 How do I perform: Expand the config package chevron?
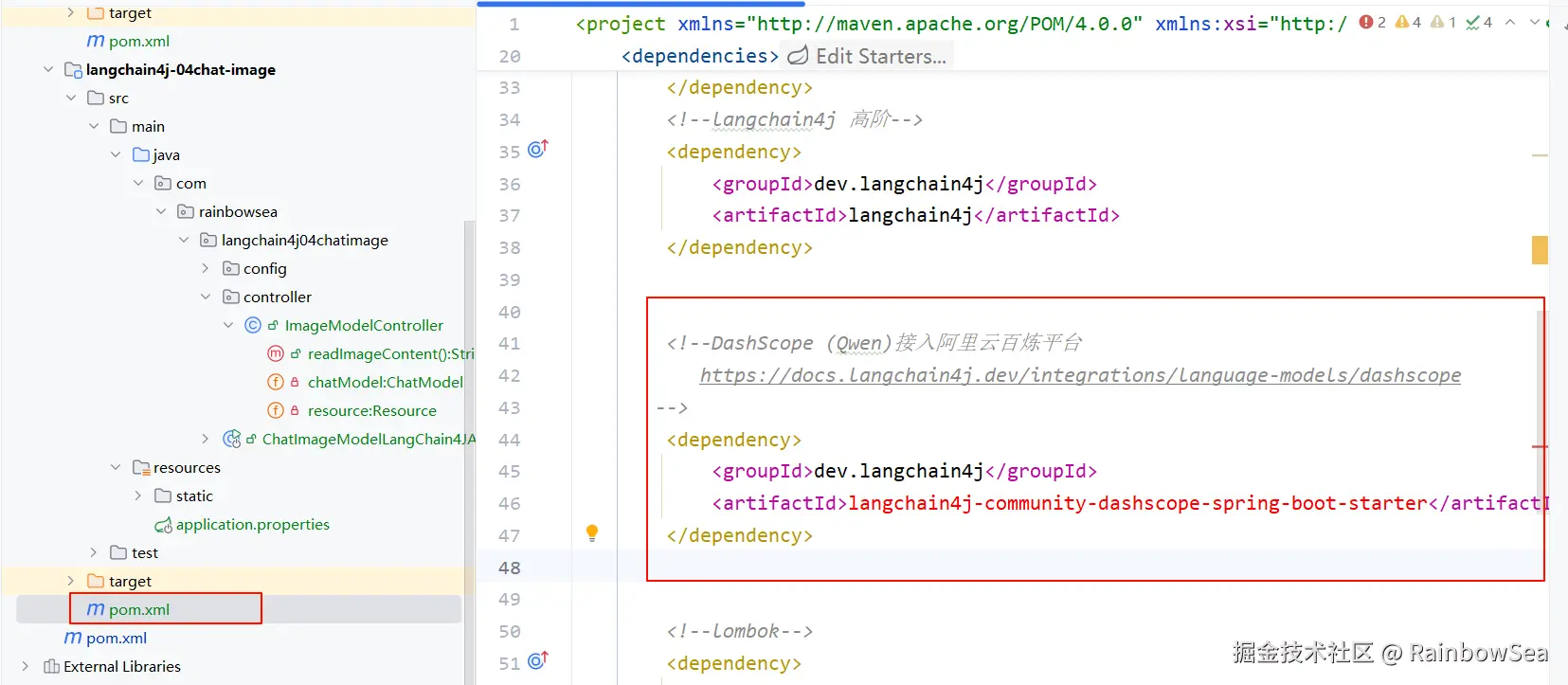click(x=206, y=268)
